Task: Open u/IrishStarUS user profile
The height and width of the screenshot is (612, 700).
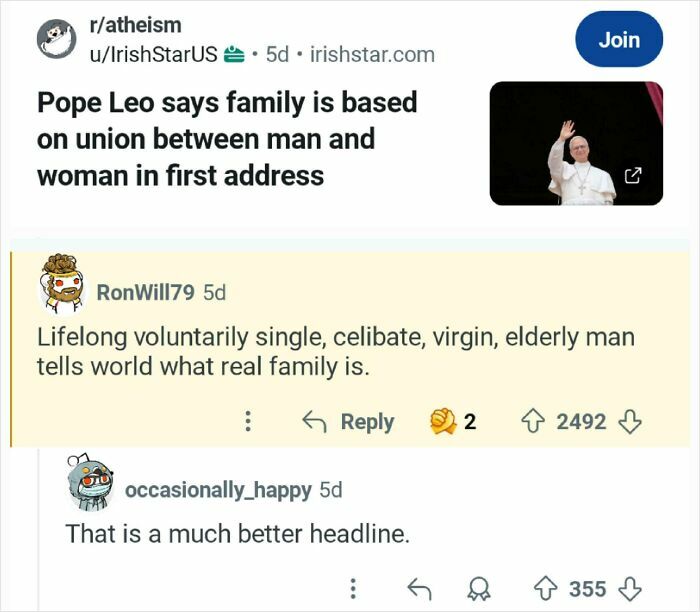Action: 153,53
